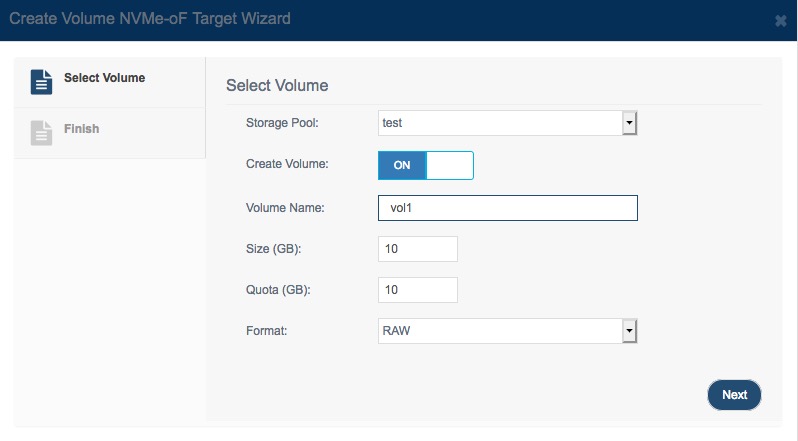The height and width of the screenshot is (441, 798).
Task: Toggle the Create Volume switch off
Action: tap(425, 165)
